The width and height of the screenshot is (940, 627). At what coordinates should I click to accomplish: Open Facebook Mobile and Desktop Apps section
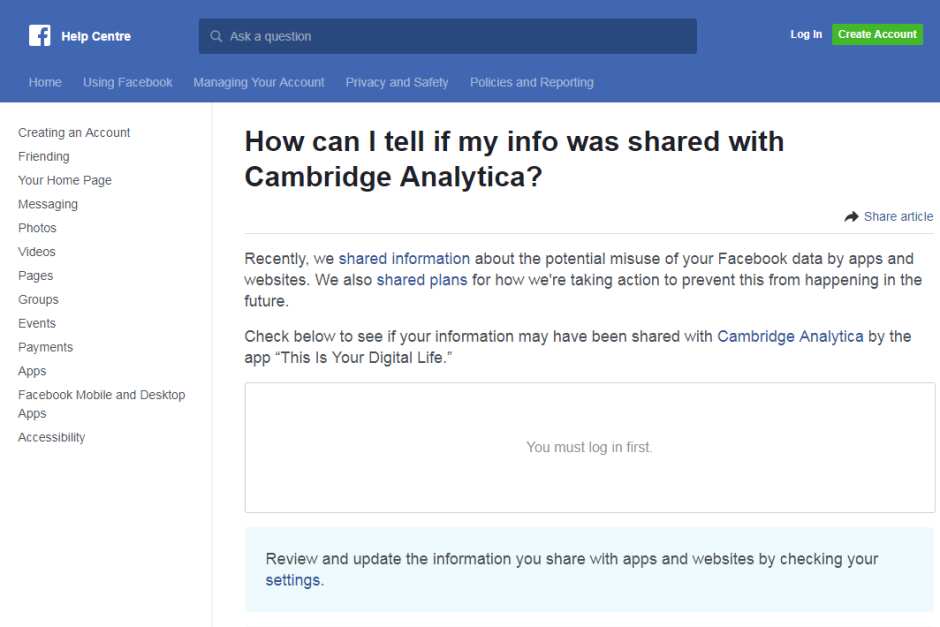[x=101, y=394]
